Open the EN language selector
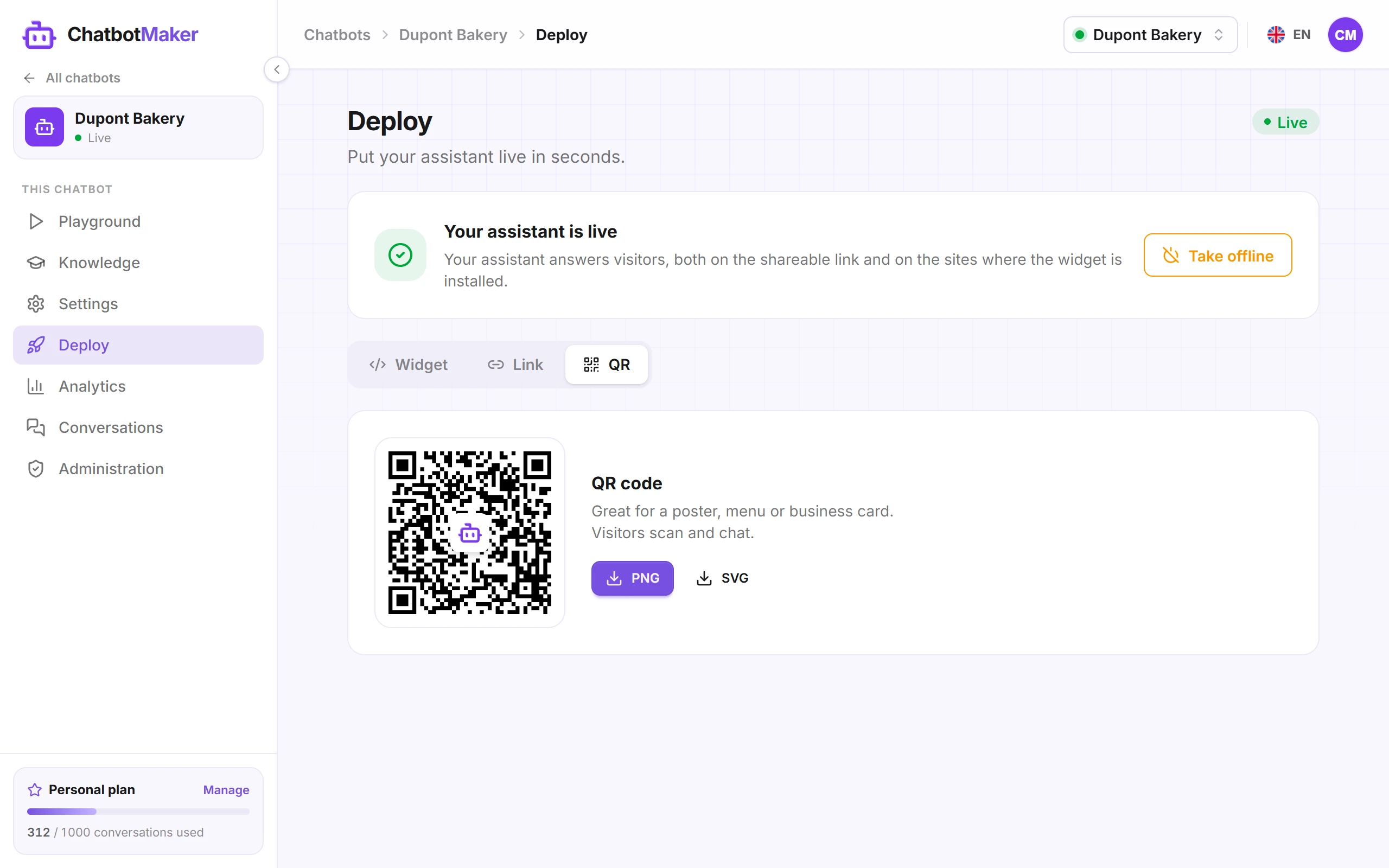This screenshot has width=1389, height=868. pyautogui.click(x=1289, y=35)
